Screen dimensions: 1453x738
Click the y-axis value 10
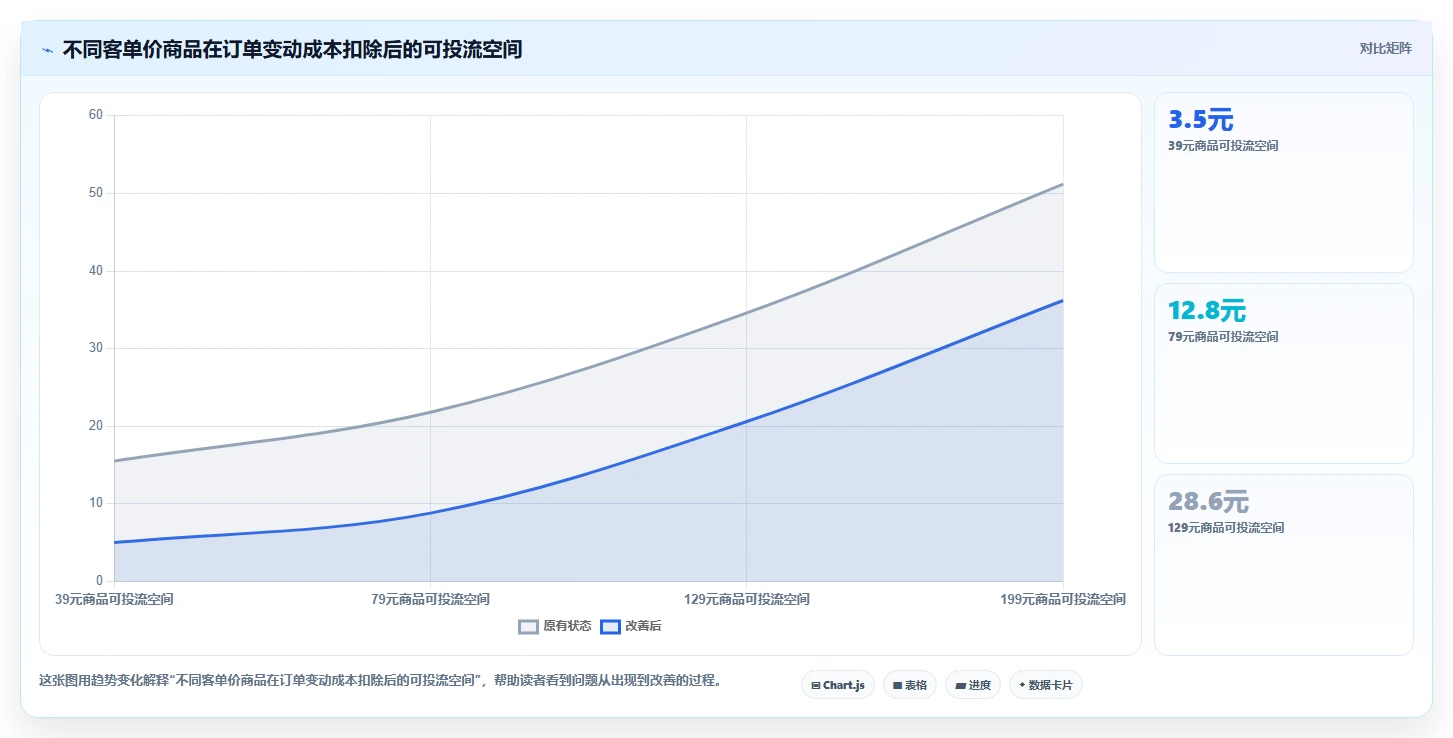pyautogui.click(x=96, y=503)
